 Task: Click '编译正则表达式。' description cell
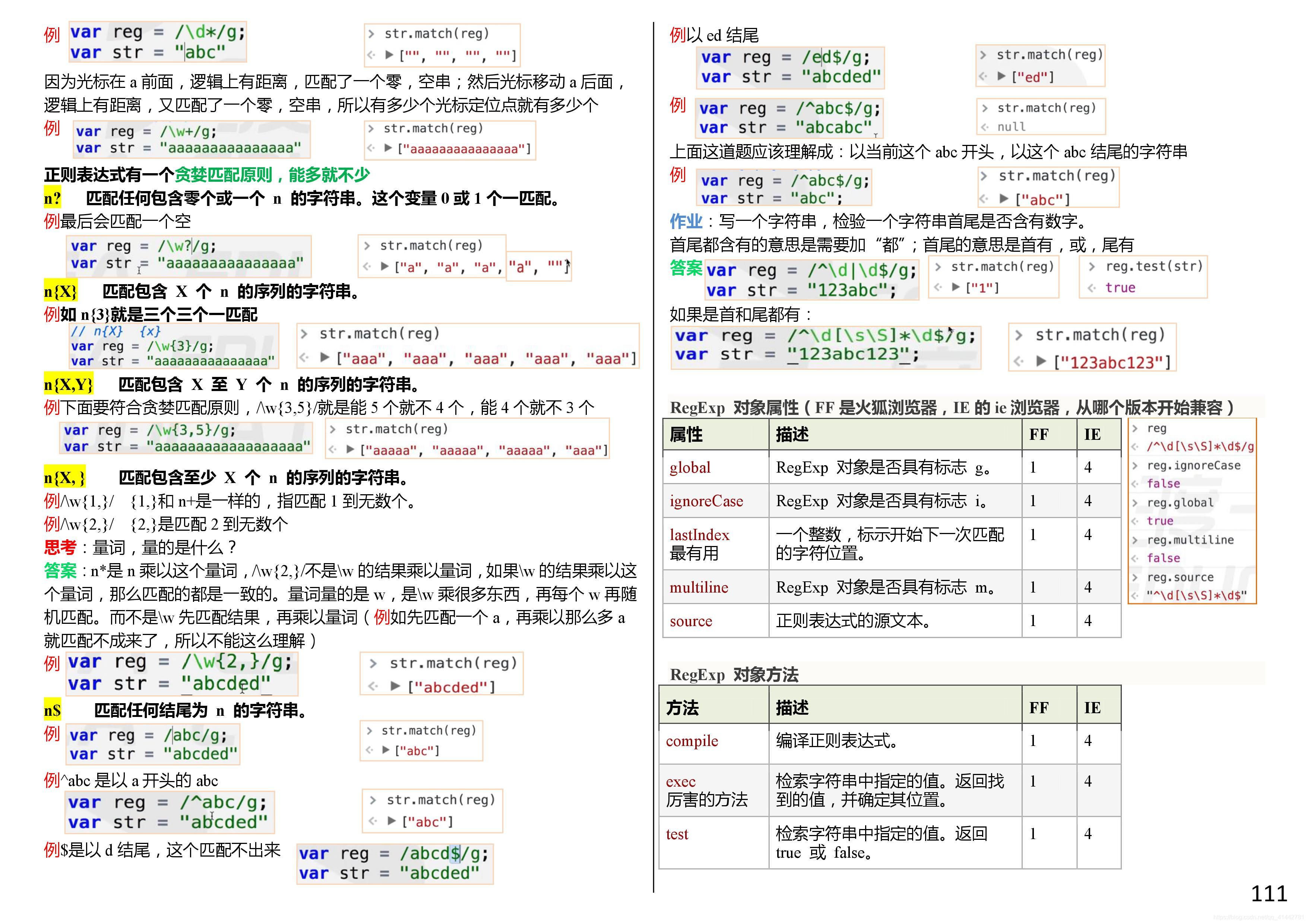[895, 744]
